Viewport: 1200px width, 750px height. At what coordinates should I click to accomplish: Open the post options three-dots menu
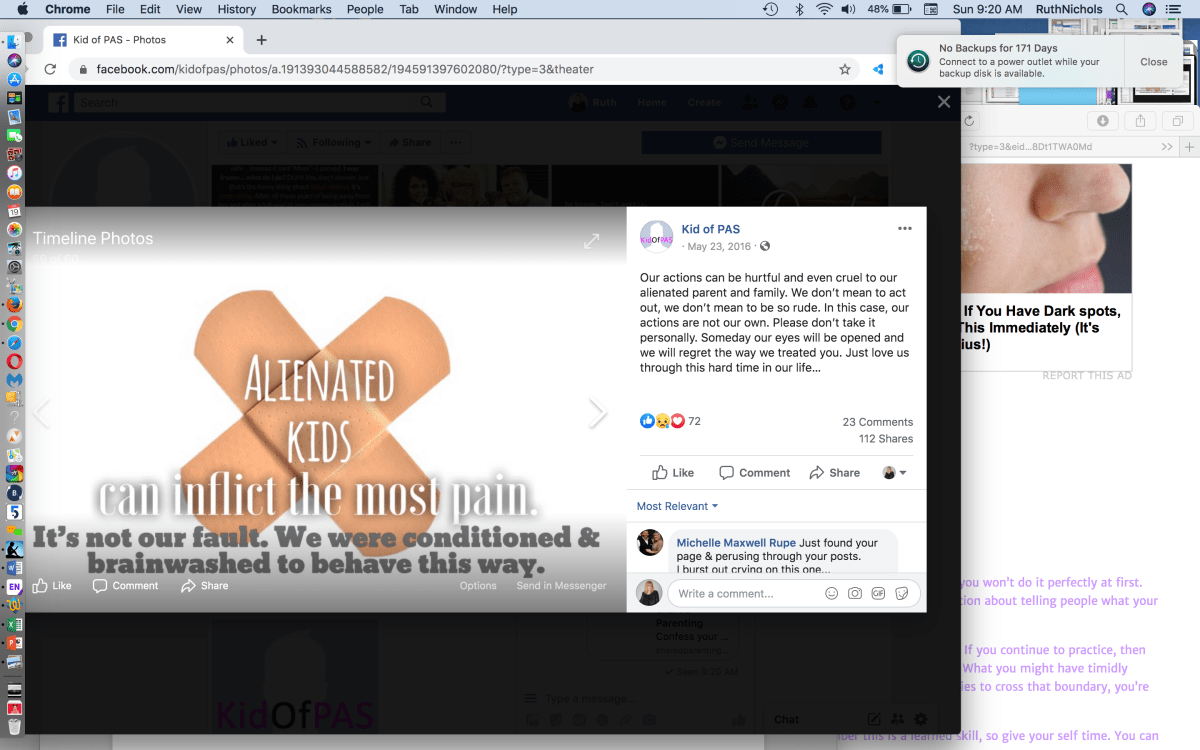(904, 229)
